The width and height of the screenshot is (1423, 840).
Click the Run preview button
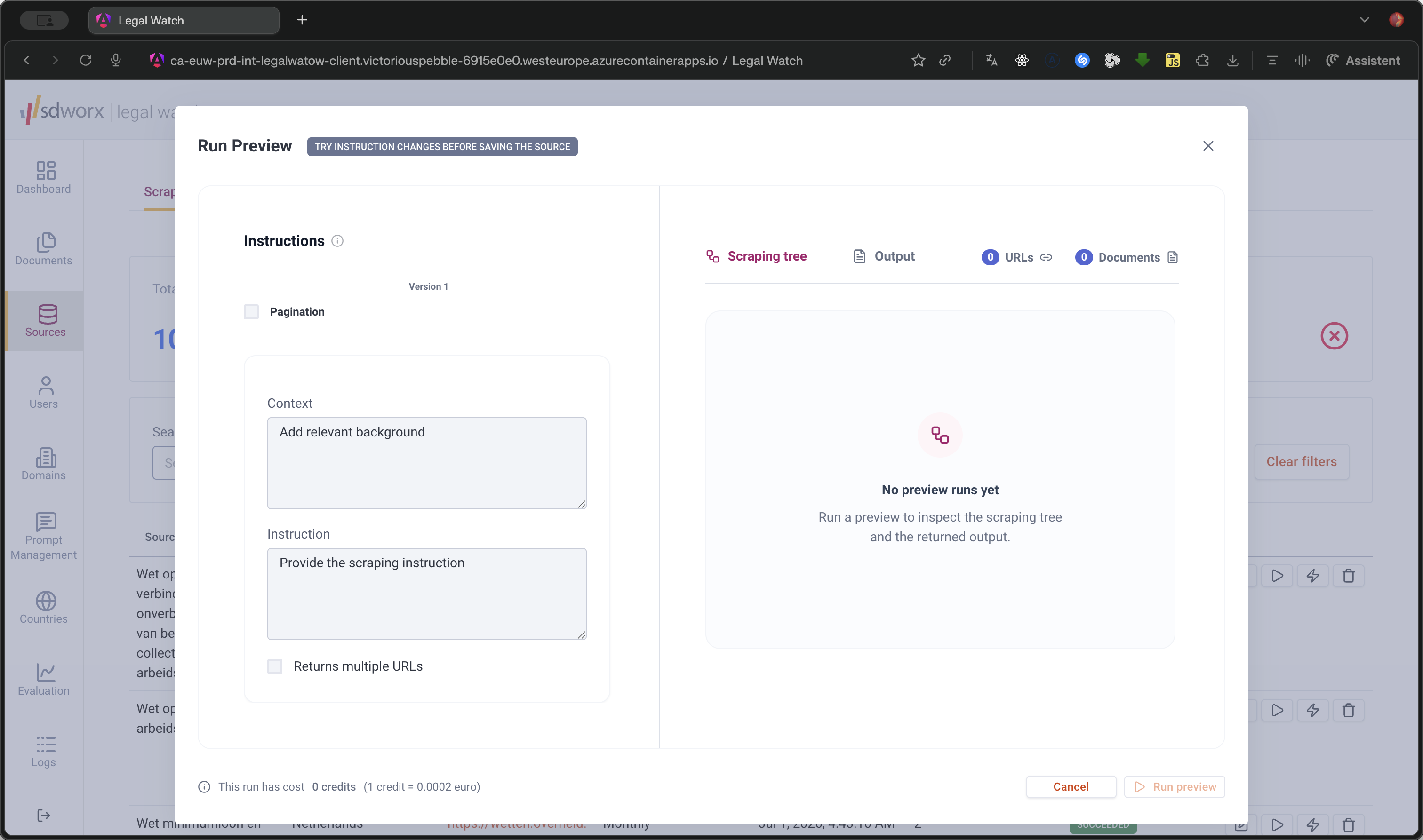pyautogui.click(x=1174, y=787)
